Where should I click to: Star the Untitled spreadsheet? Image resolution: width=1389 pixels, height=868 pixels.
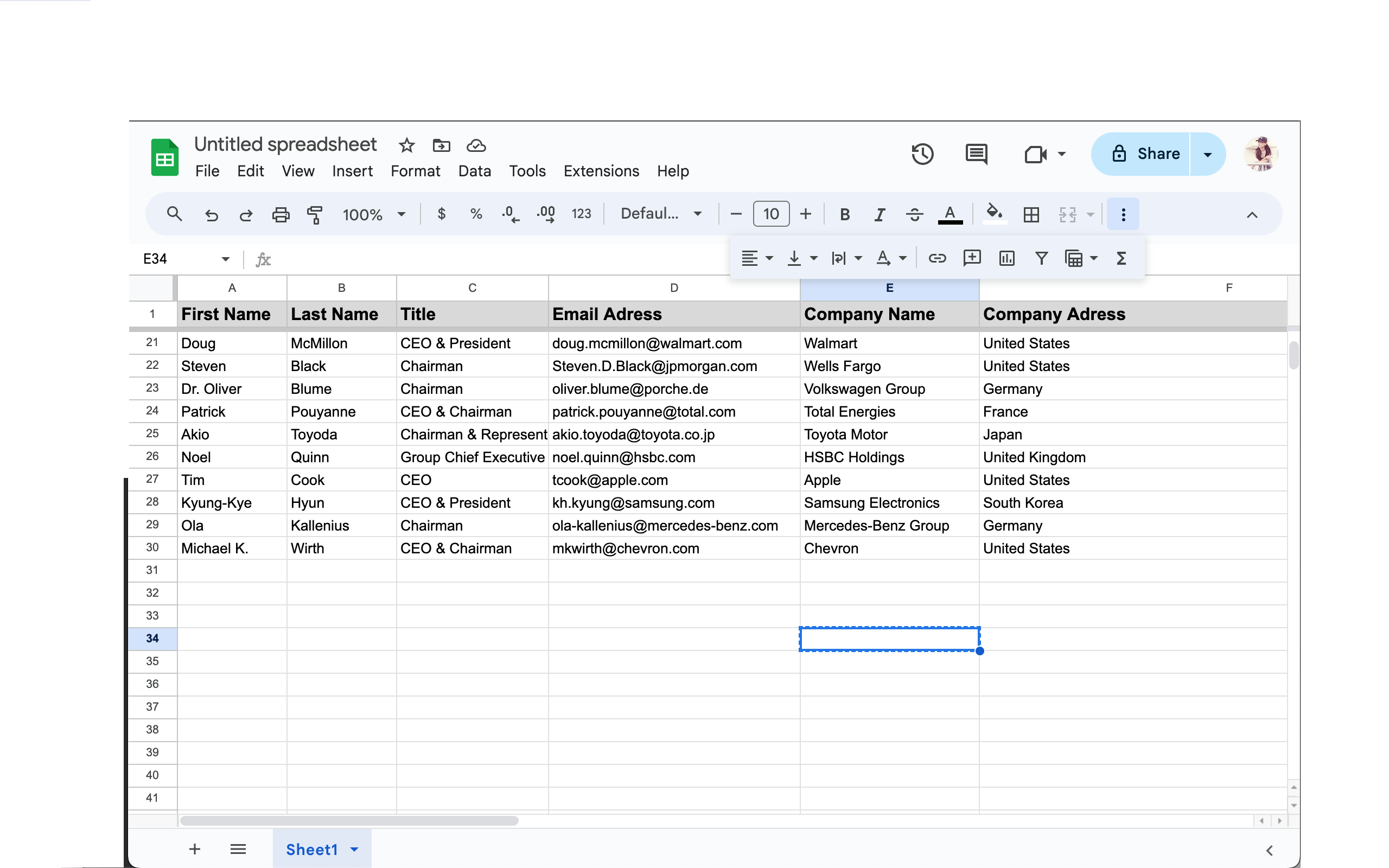click(406, 145)
